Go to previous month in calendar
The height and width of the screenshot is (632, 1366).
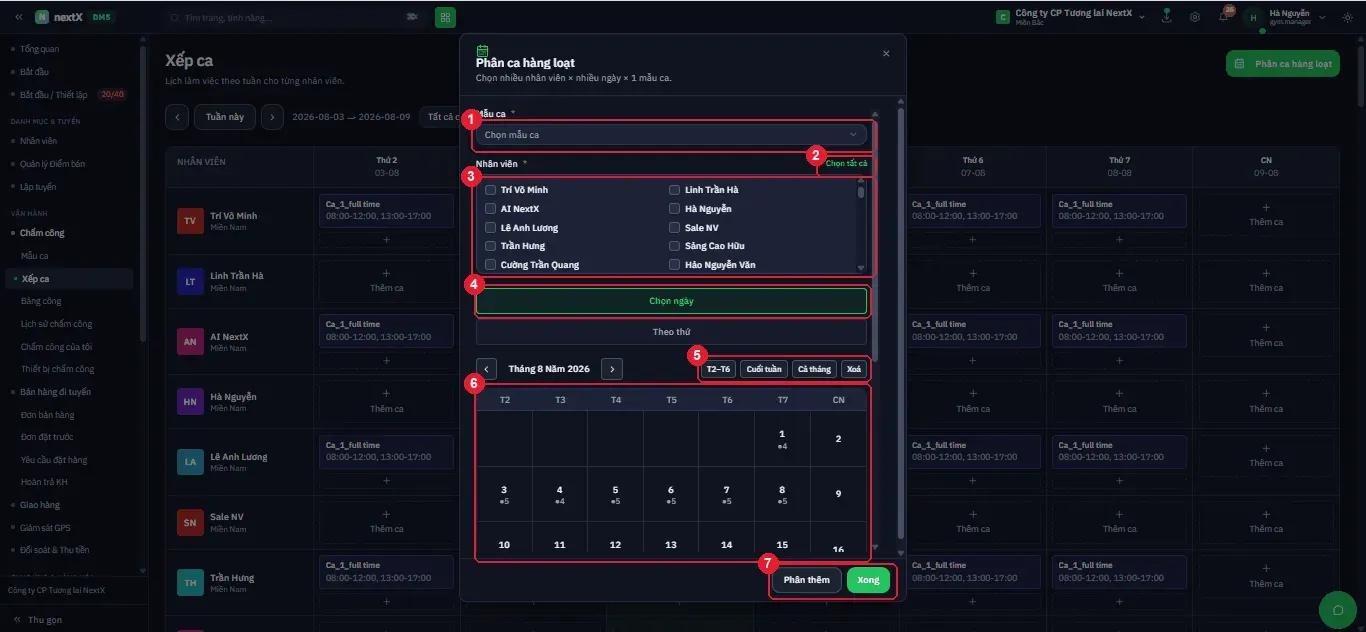click(x=486, y=369)
